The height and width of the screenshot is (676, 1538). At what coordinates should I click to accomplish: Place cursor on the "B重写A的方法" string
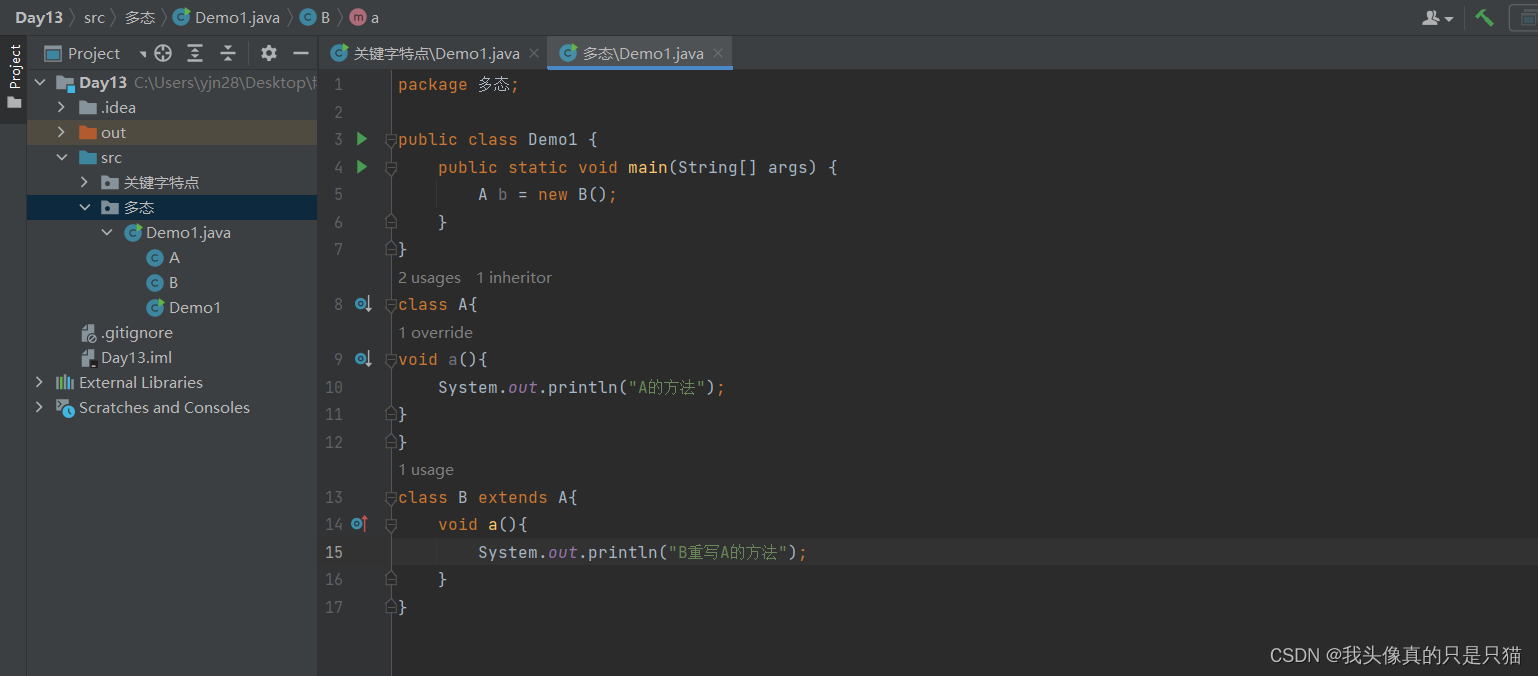[728, 552]
